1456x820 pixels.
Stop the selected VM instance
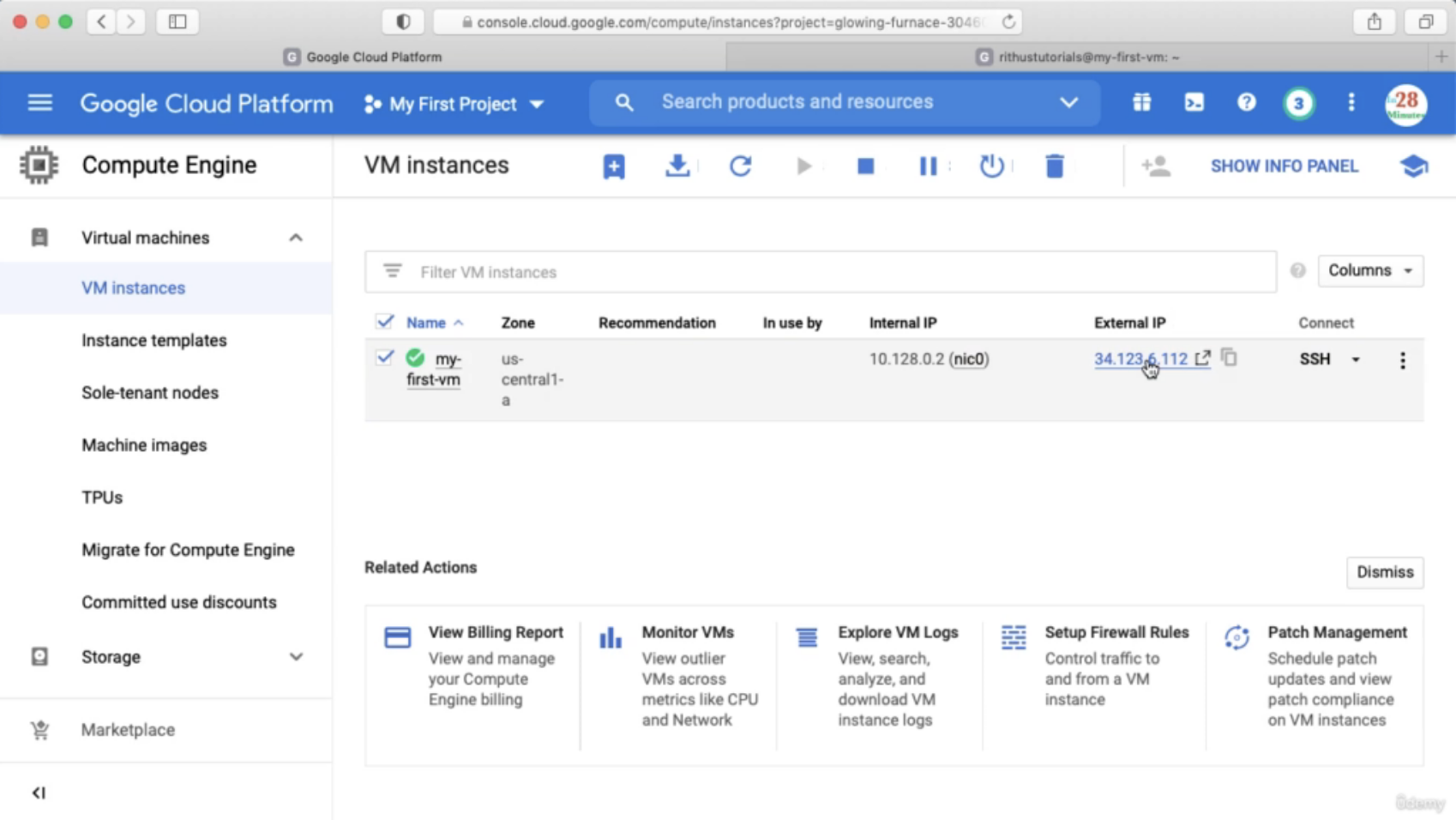point(866,166)
